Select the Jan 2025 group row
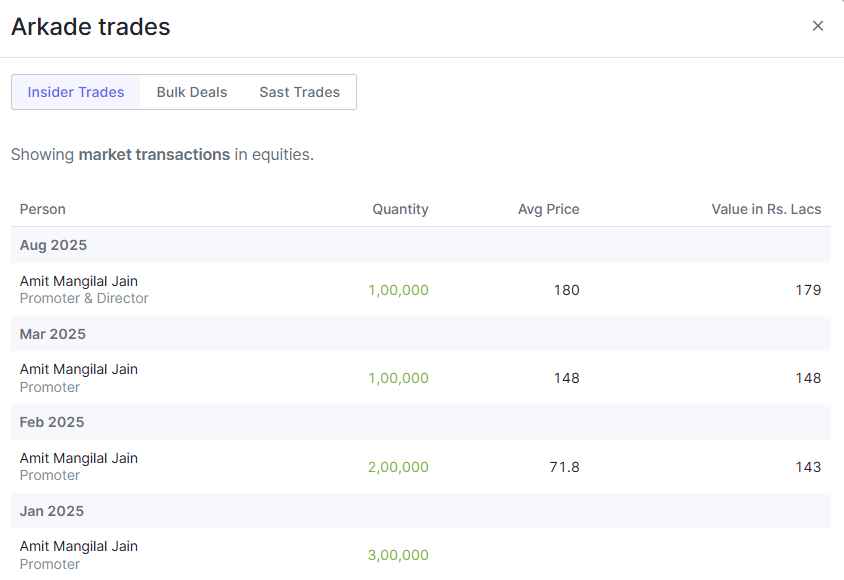This screenshot has height=580, width=844. [x=421, y=511]
